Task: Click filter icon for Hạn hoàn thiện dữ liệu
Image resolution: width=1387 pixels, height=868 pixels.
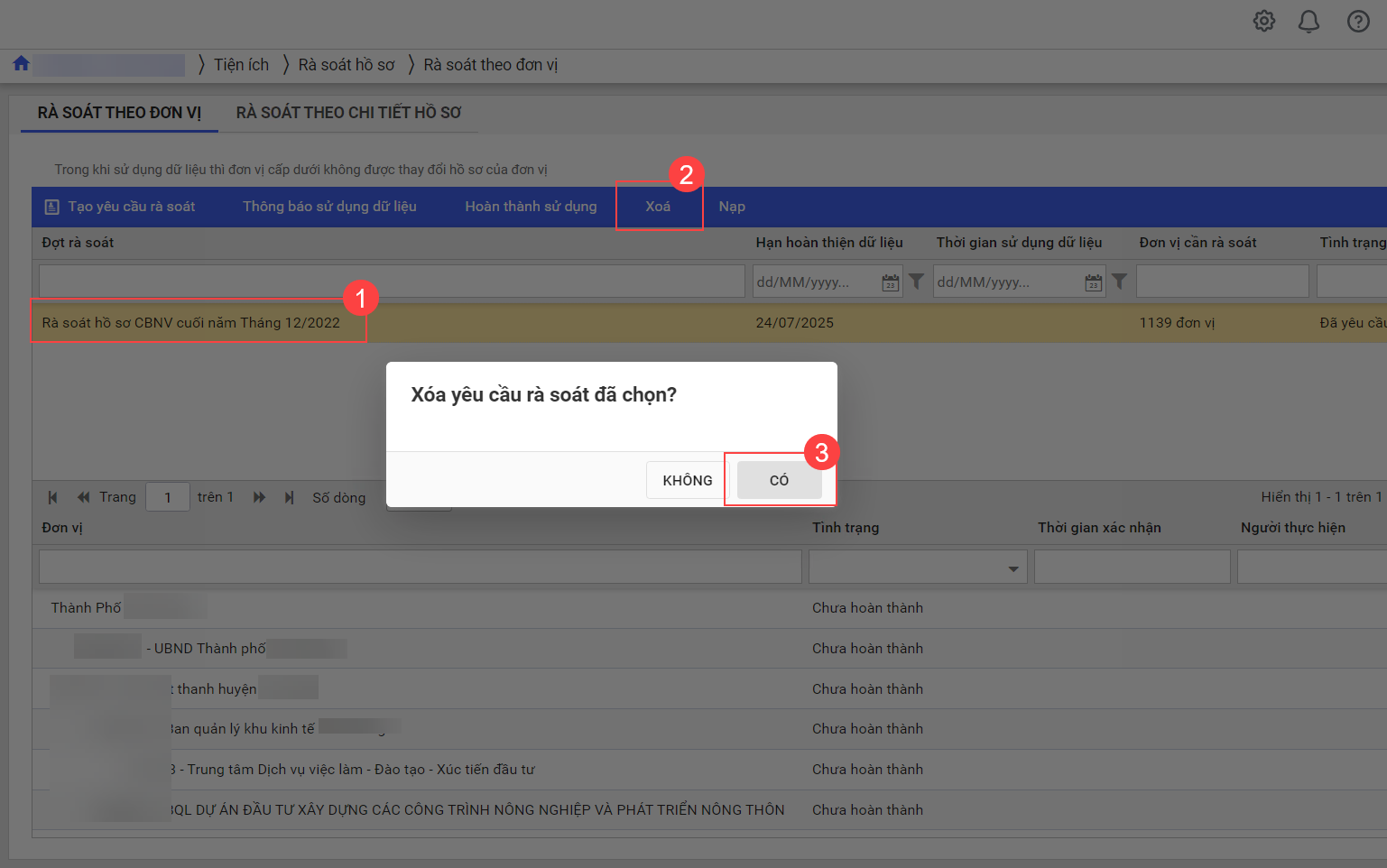Action: point(916,282)
